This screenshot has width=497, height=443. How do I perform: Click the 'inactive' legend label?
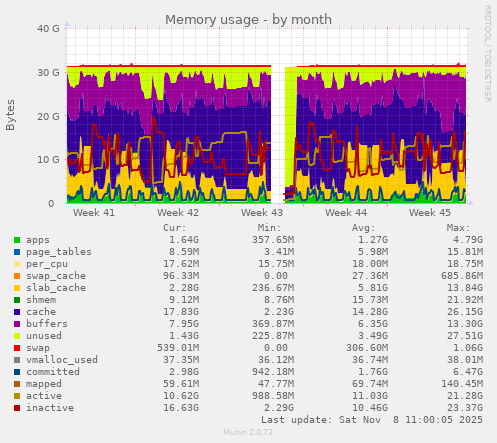(50, 408)
